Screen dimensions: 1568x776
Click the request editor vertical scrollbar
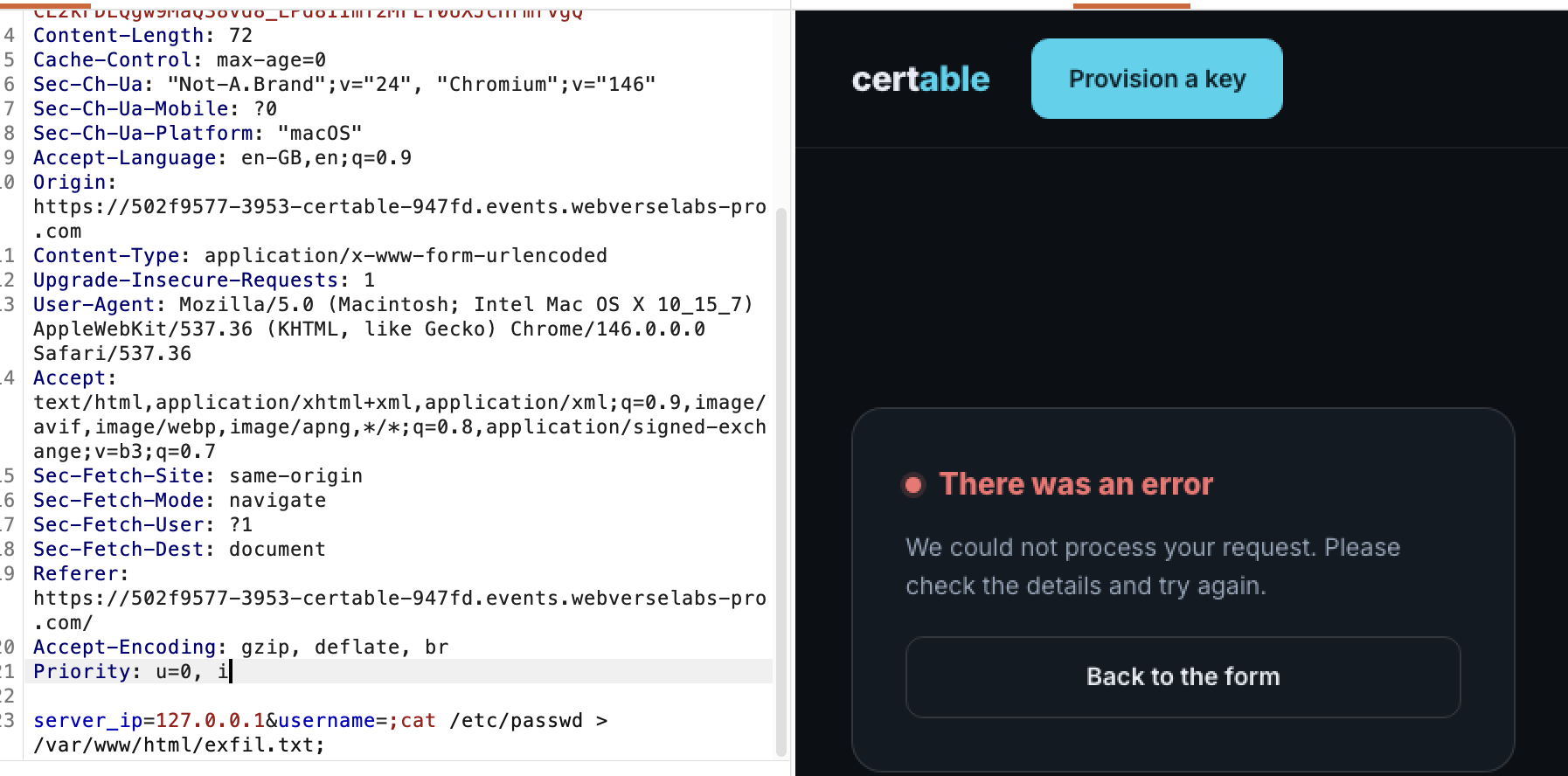[x=781, y=481]
